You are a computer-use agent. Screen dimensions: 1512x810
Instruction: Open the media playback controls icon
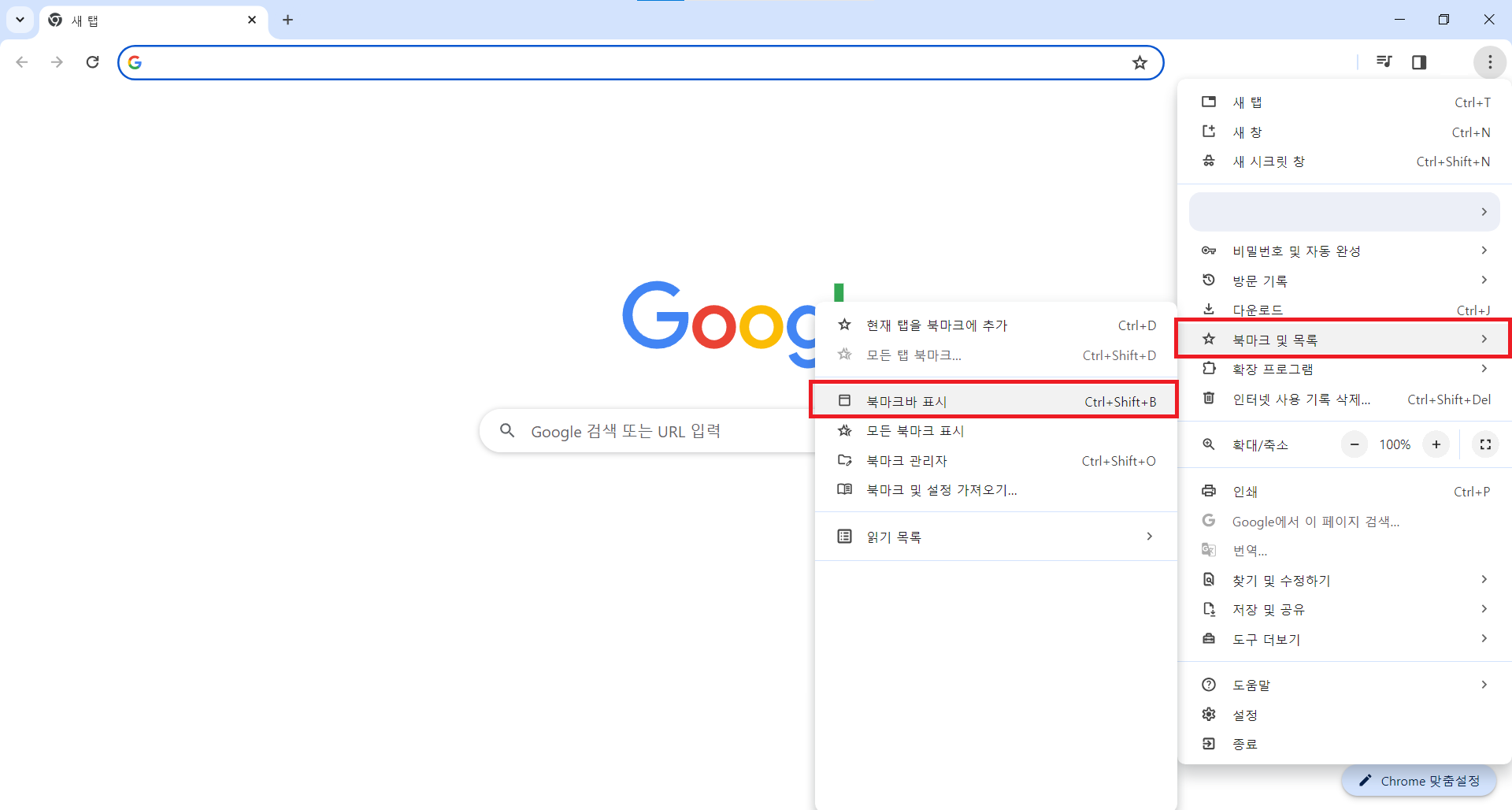(x=1384, y=62)
